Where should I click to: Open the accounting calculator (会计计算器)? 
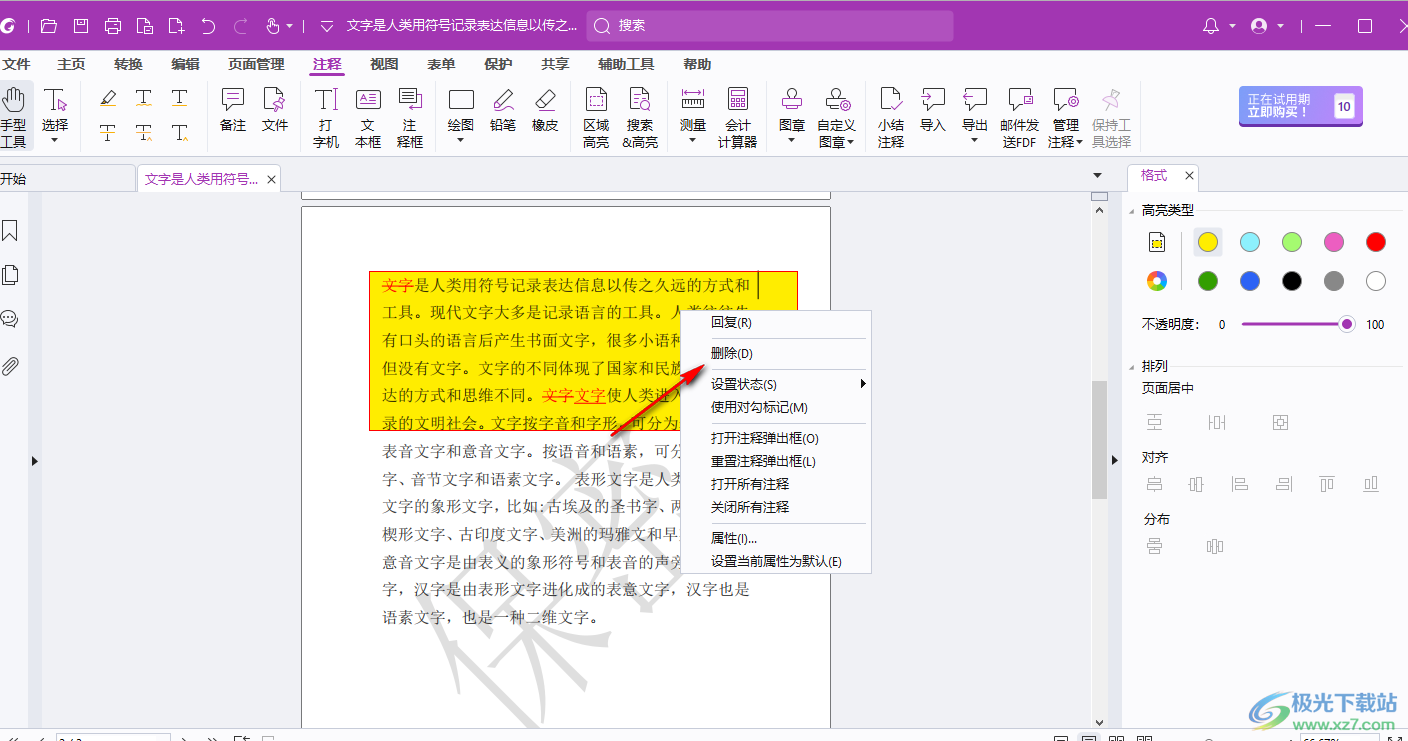click(x=738, y=118)
